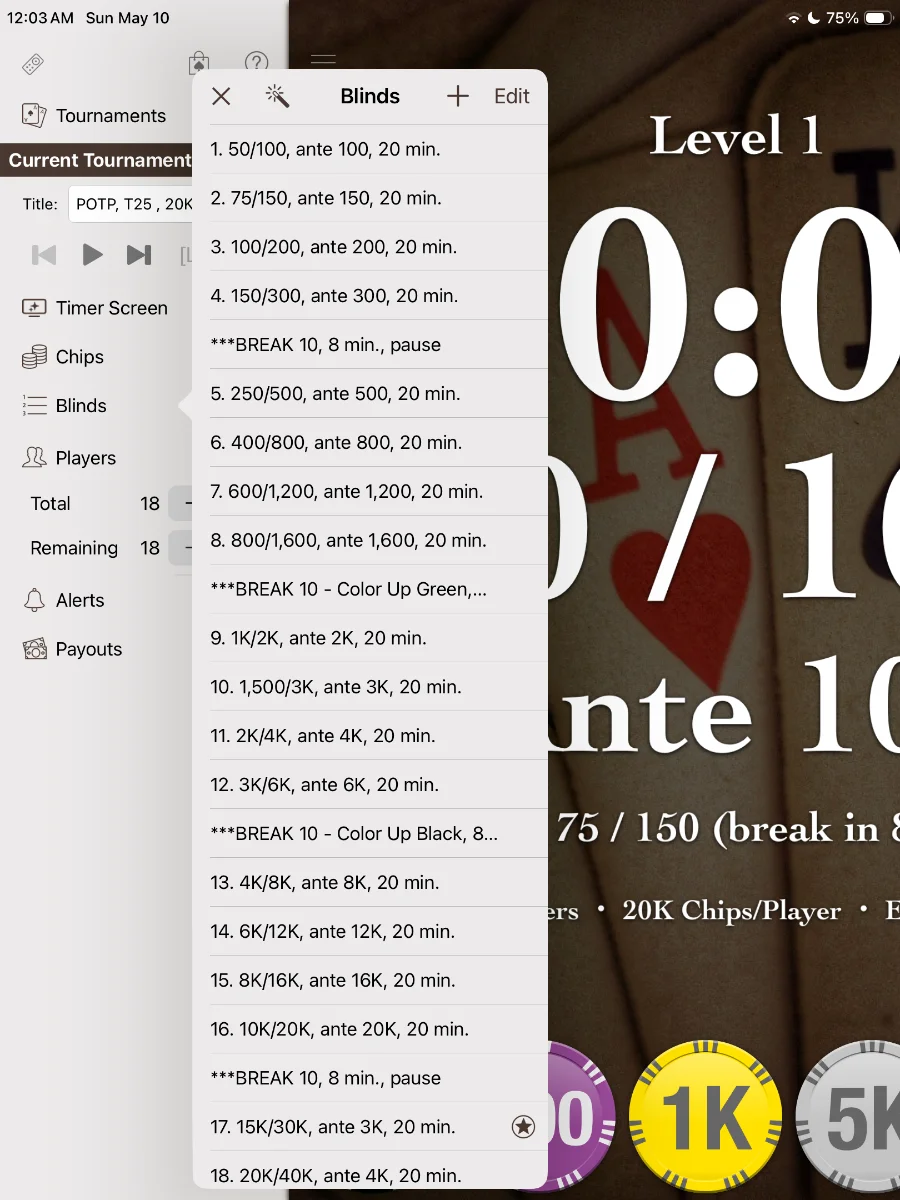Screen dimensions: 900x1200
Task: Decrease Total players stepper
Action: pos(180,503)
